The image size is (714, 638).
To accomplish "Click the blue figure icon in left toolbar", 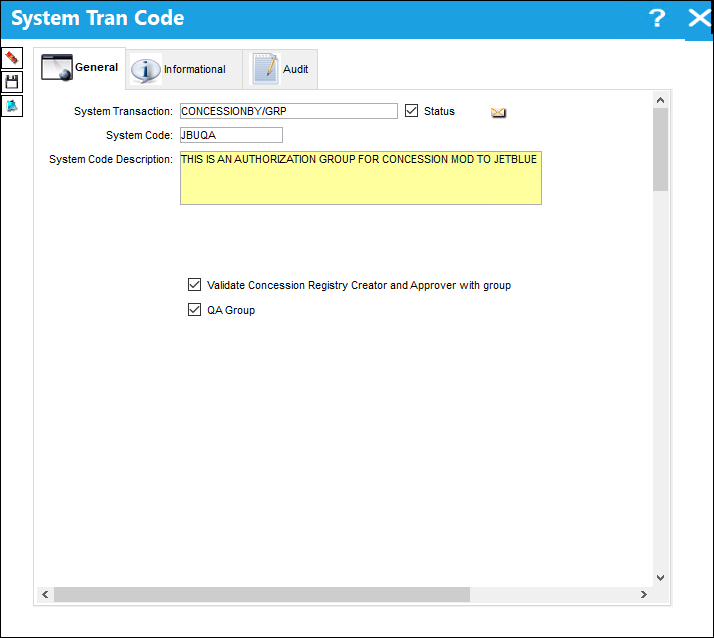I will 11,106.
